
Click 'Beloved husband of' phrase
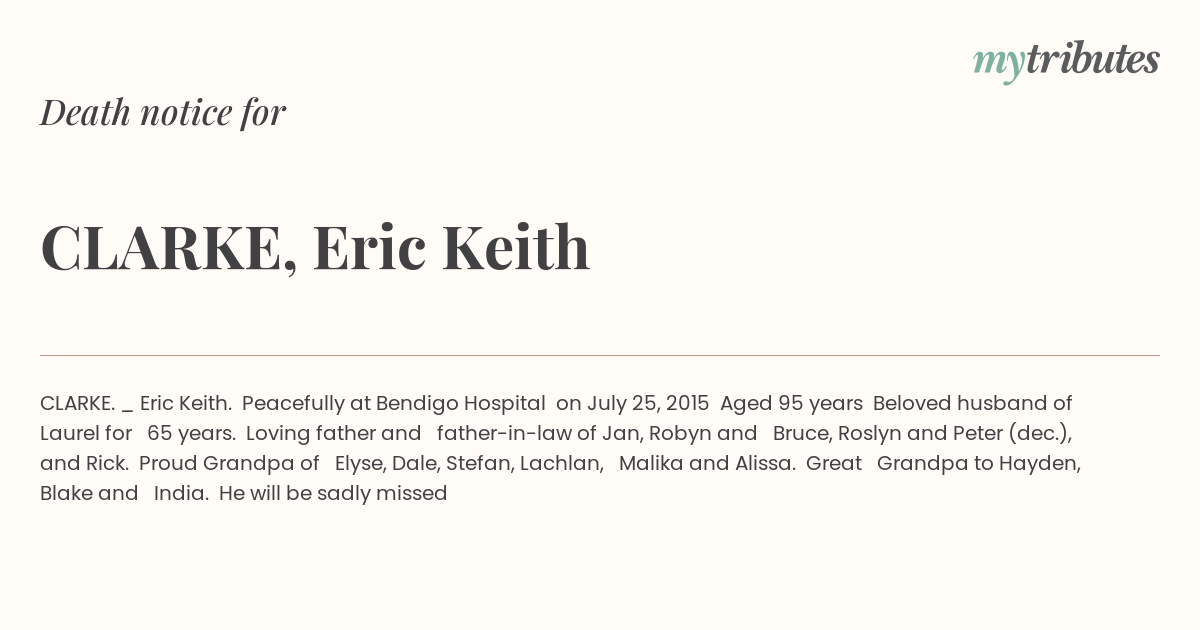pos(972,403)
